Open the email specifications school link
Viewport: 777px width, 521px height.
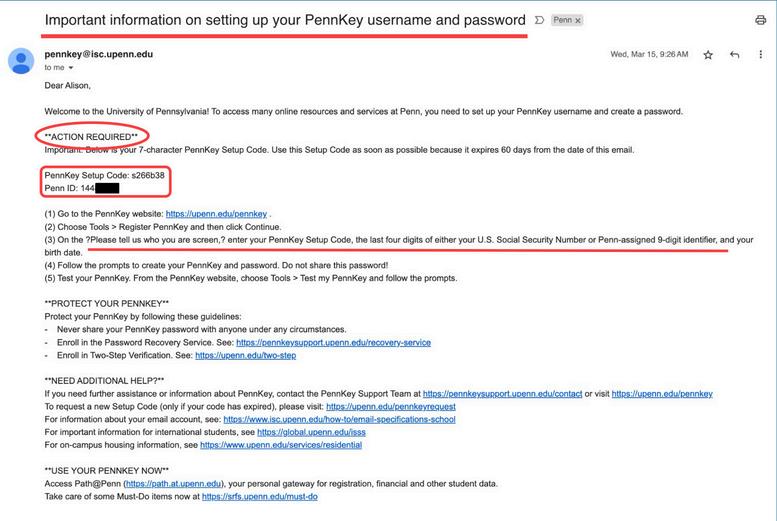(x=341, y=420)
